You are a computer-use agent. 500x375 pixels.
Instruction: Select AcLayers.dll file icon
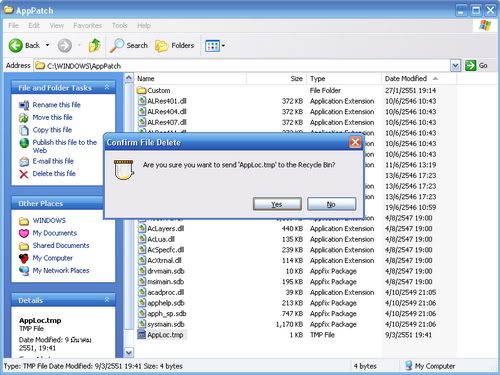(142, 228)
